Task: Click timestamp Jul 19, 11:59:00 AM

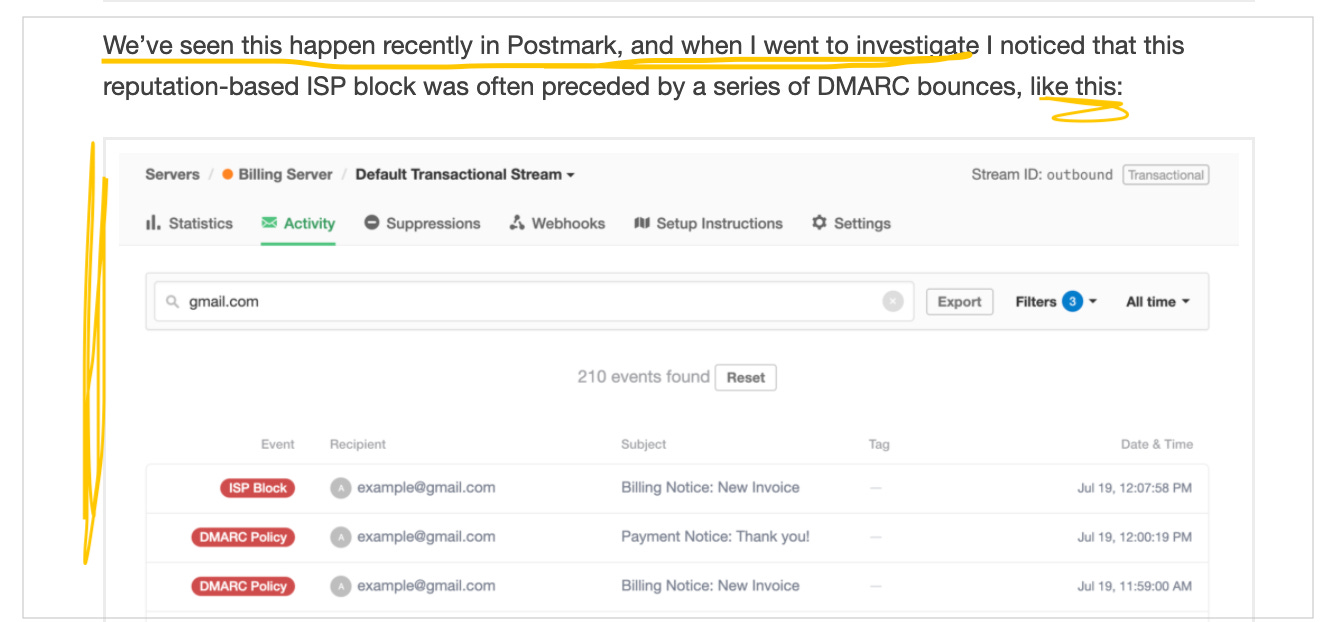Action: click(x=1134, y=586)
